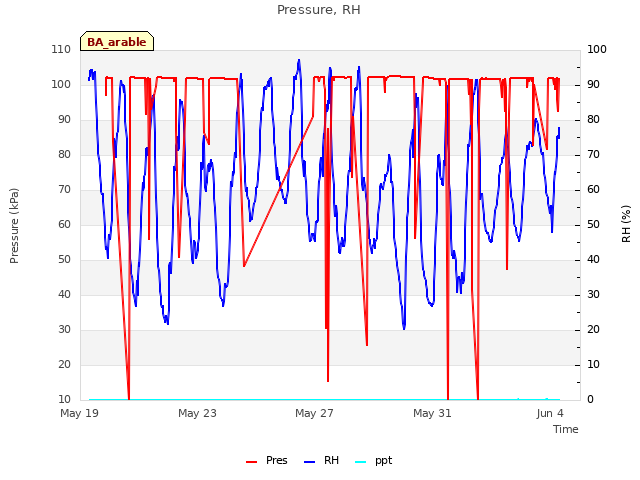Click the Jun 4 date tick label
This screenshot has width=640, height=480.
(x=550, y=413)
